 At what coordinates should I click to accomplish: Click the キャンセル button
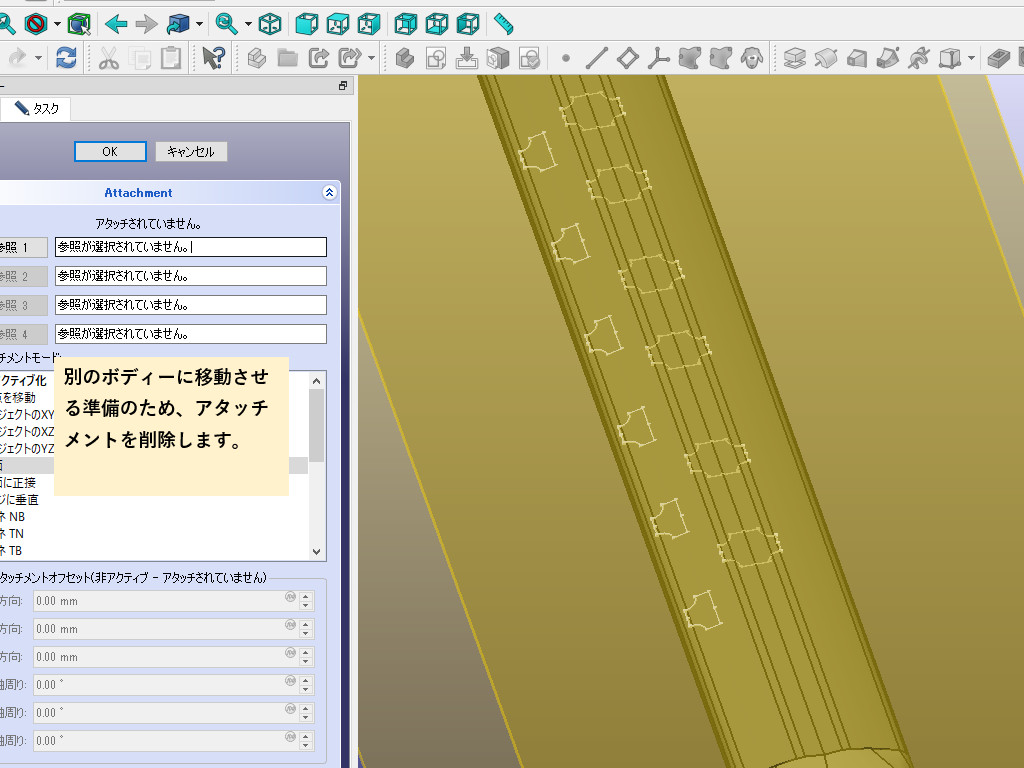(x=191, y=151)
